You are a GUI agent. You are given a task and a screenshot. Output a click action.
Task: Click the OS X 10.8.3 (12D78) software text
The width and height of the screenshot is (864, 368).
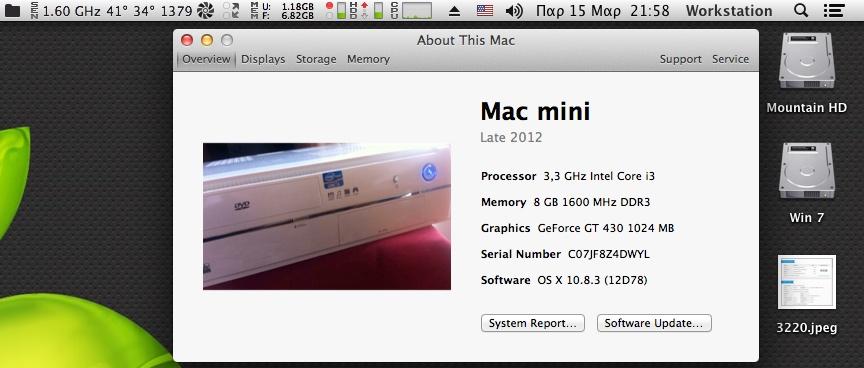(592, 280)
